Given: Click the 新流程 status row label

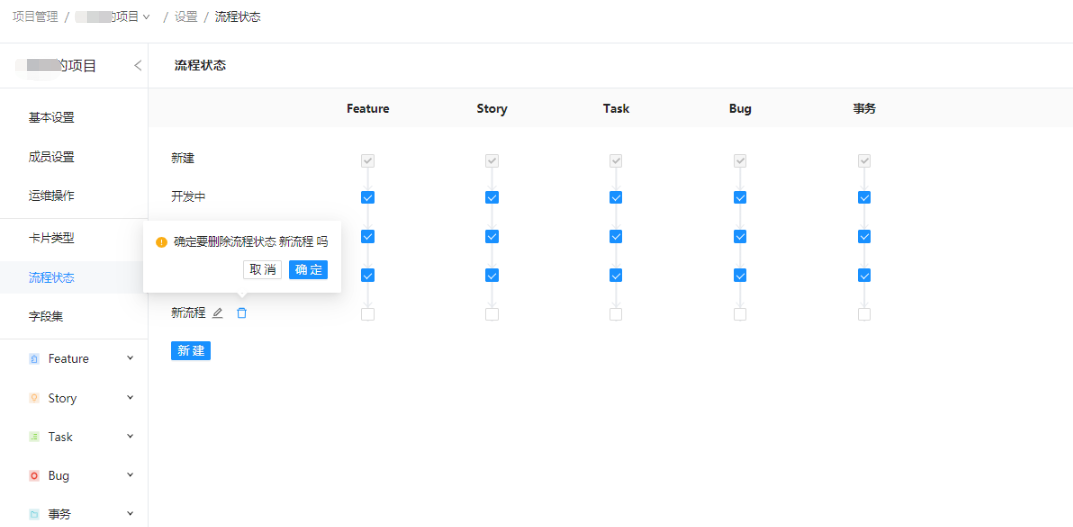Looking at the screenshot, I should (x=188, y=313).
